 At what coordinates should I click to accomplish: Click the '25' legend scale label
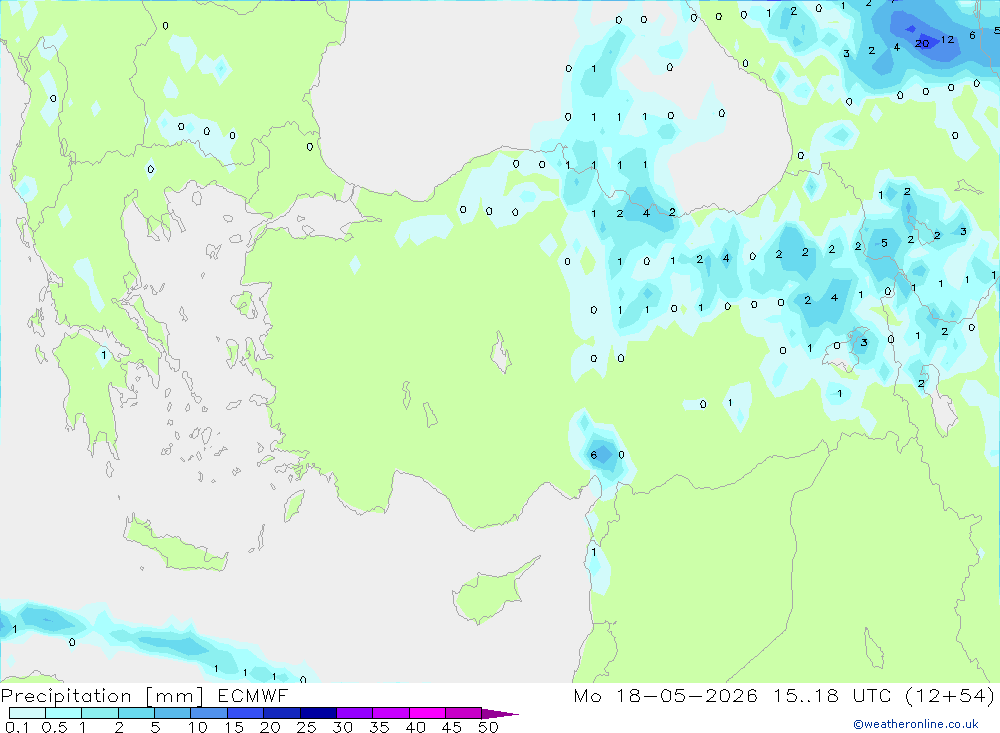coord(306,727)
